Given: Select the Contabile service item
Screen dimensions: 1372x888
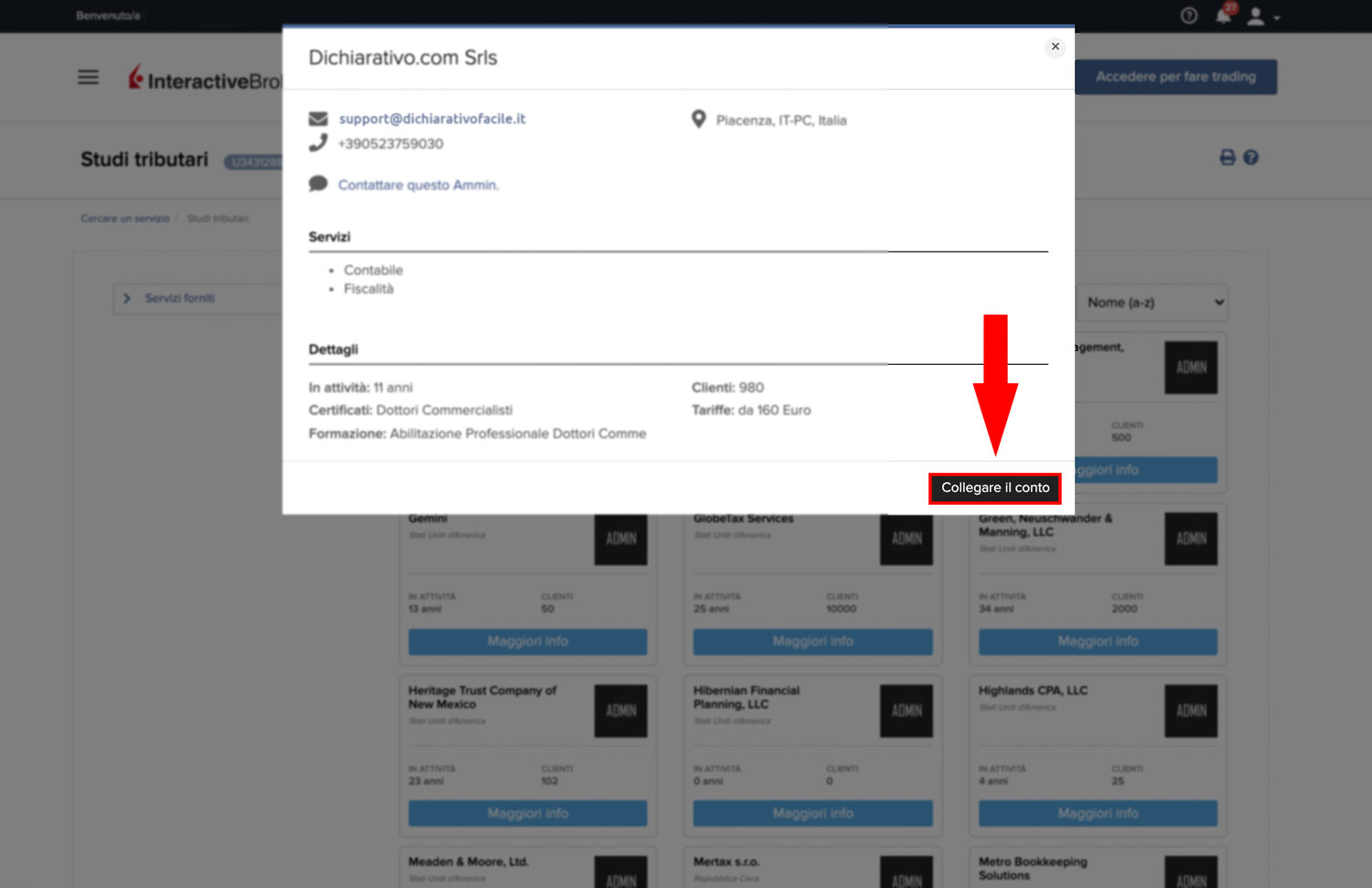Looking at the screenshot, I should (x=373, y=270).
